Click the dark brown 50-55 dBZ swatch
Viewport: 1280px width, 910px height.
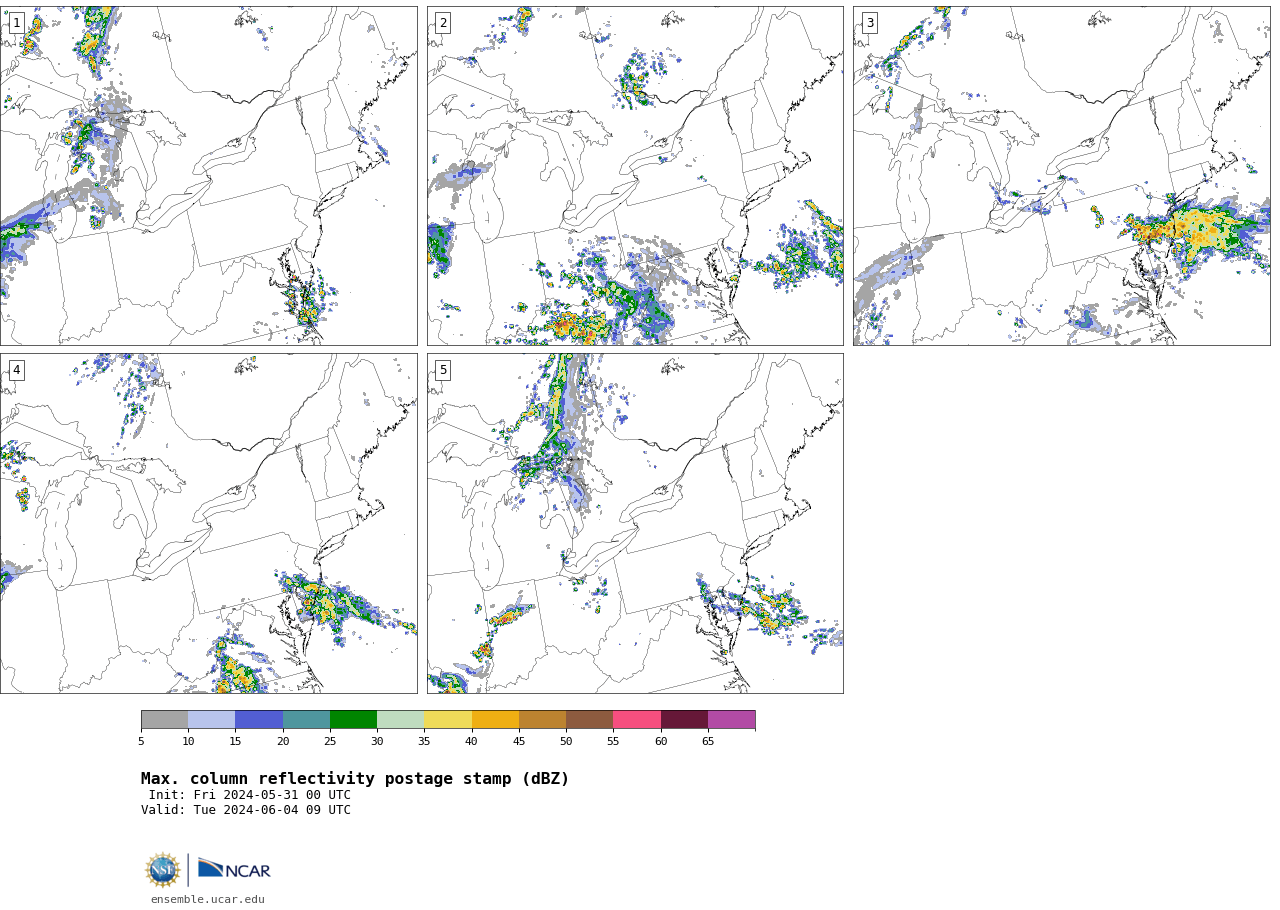589,720
